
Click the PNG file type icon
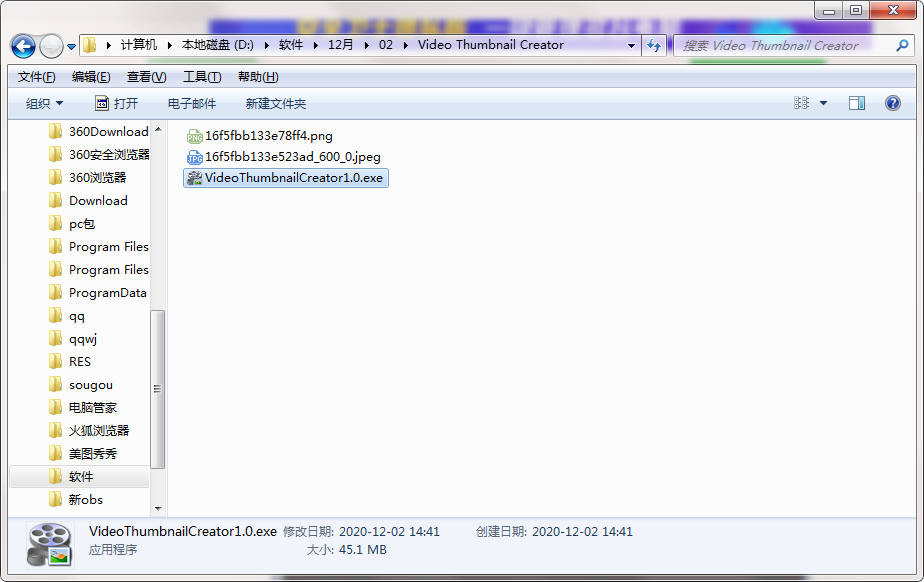pos(194,137)
